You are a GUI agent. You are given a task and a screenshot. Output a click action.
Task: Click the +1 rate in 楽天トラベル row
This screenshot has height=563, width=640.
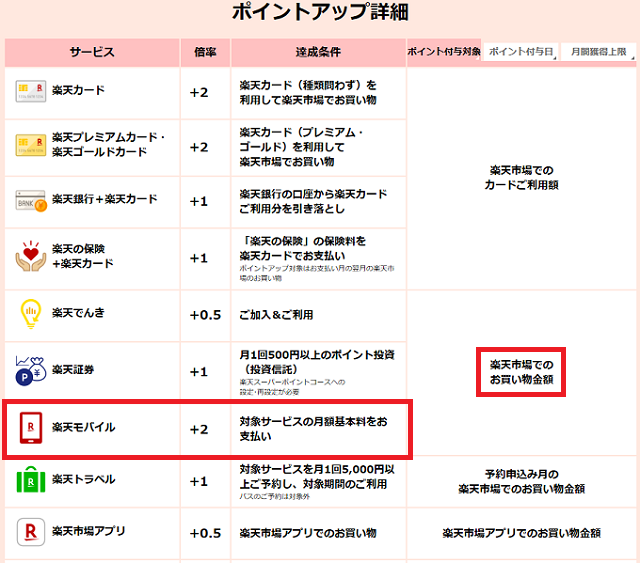[x=199, y=482]
